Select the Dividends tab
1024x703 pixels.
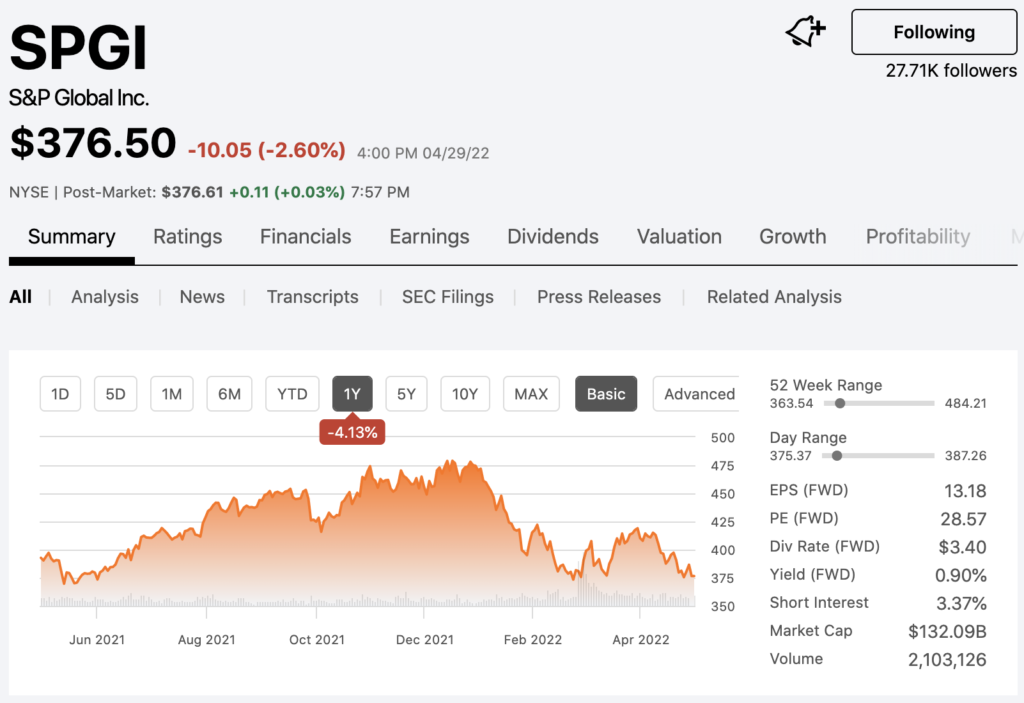click(552, 237)
